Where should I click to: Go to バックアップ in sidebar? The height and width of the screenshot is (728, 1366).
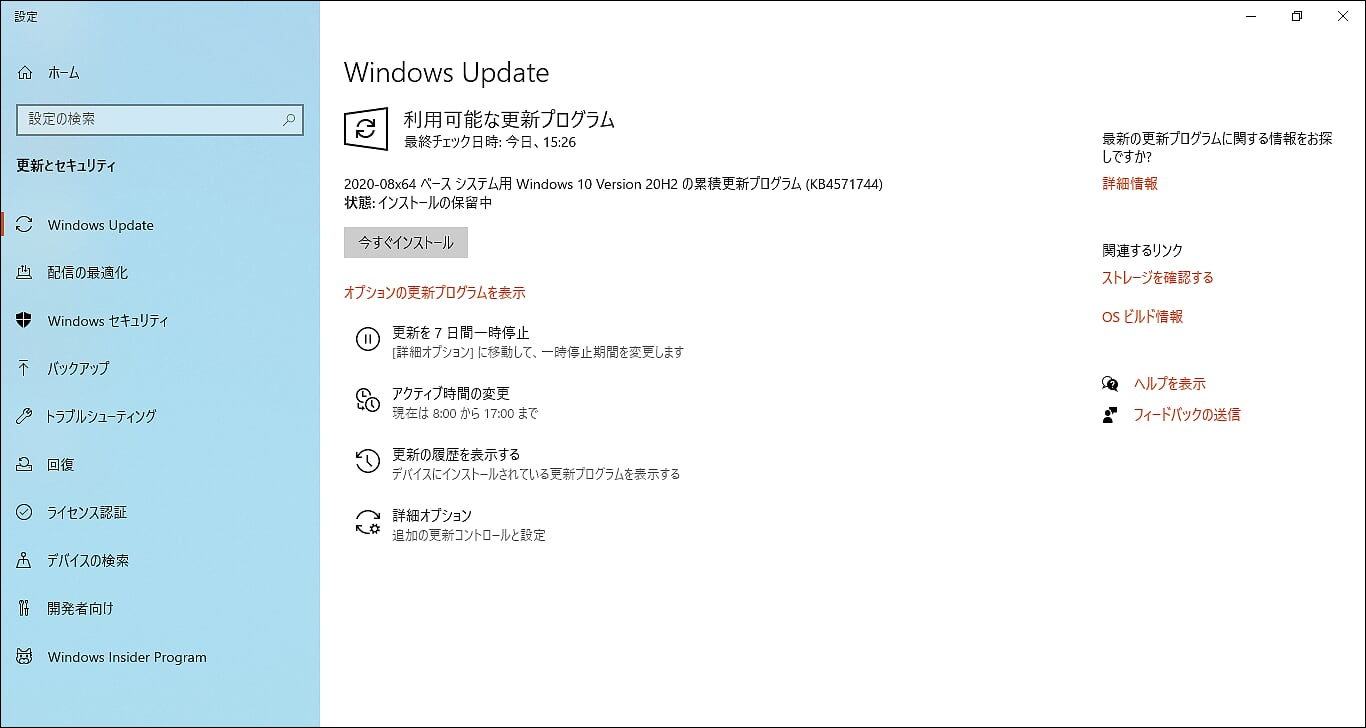pyautogui.click(x=79, y=368)
